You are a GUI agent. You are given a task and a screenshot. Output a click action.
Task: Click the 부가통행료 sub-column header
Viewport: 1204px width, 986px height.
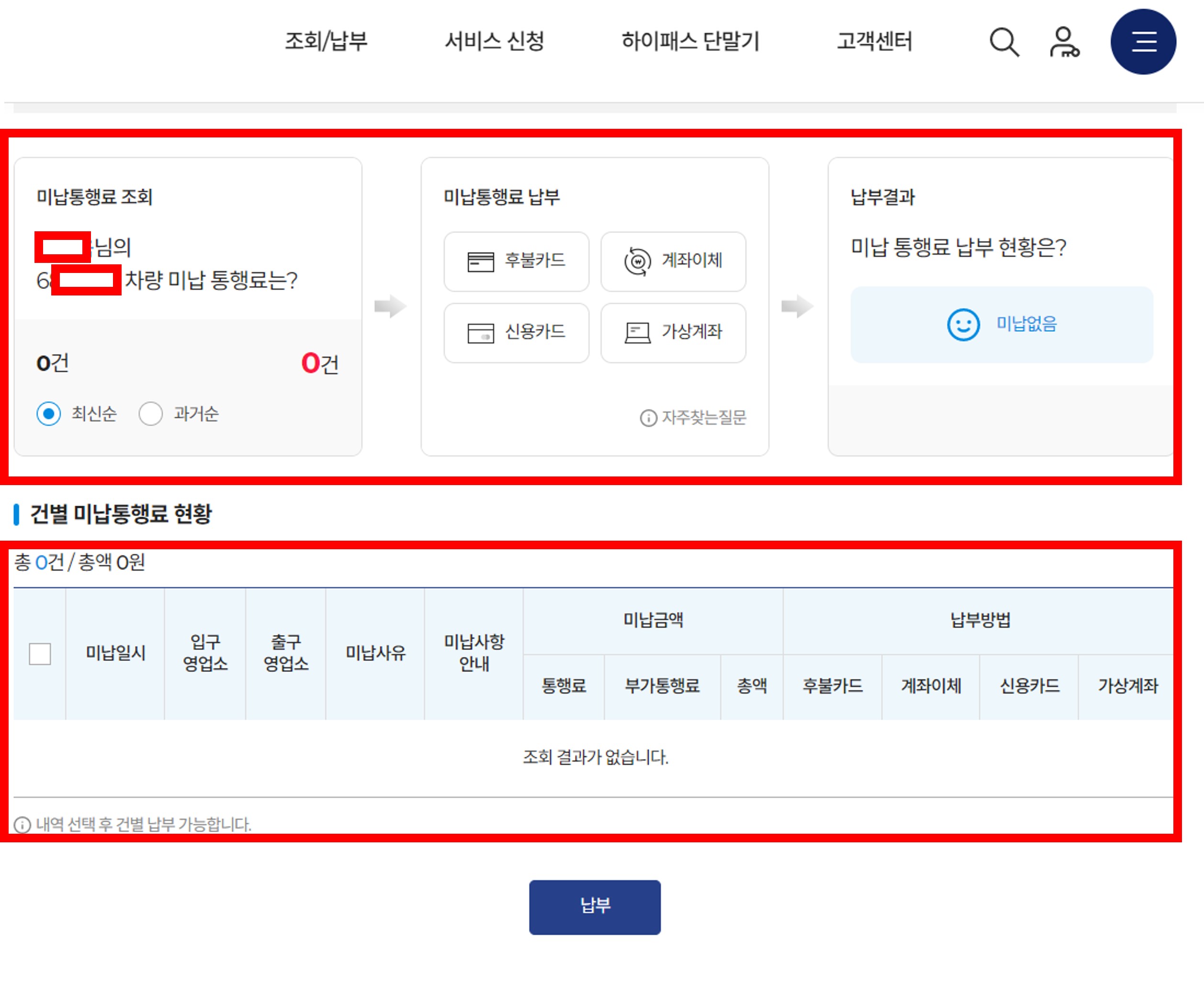(x=662, y=686)
